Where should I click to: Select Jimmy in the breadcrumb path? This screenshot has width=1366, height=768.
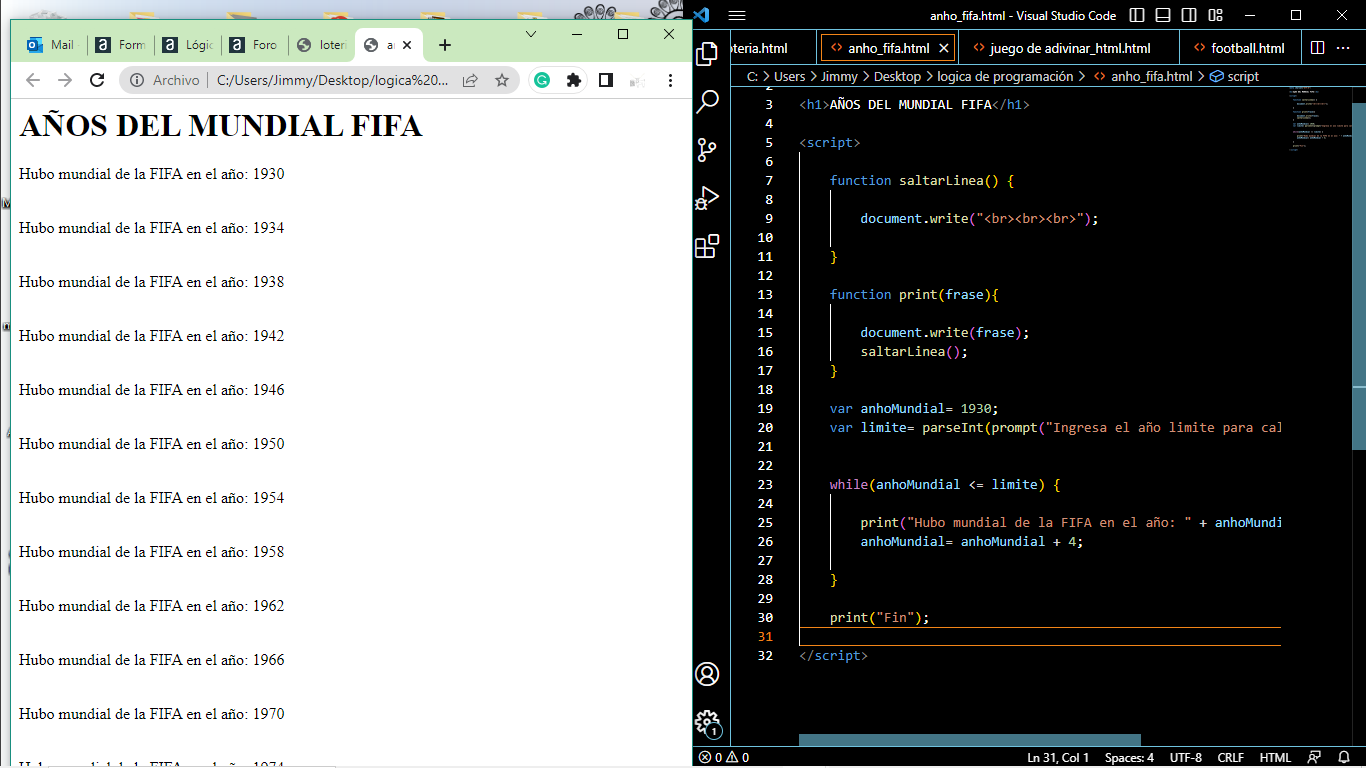tap(840, 76)
